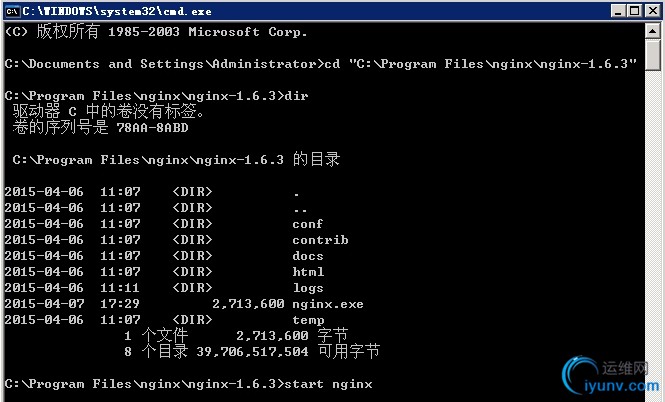Viewport: 665px width, 402px height.
Task: Click the 'start nginx' command text
Action: 328,384
